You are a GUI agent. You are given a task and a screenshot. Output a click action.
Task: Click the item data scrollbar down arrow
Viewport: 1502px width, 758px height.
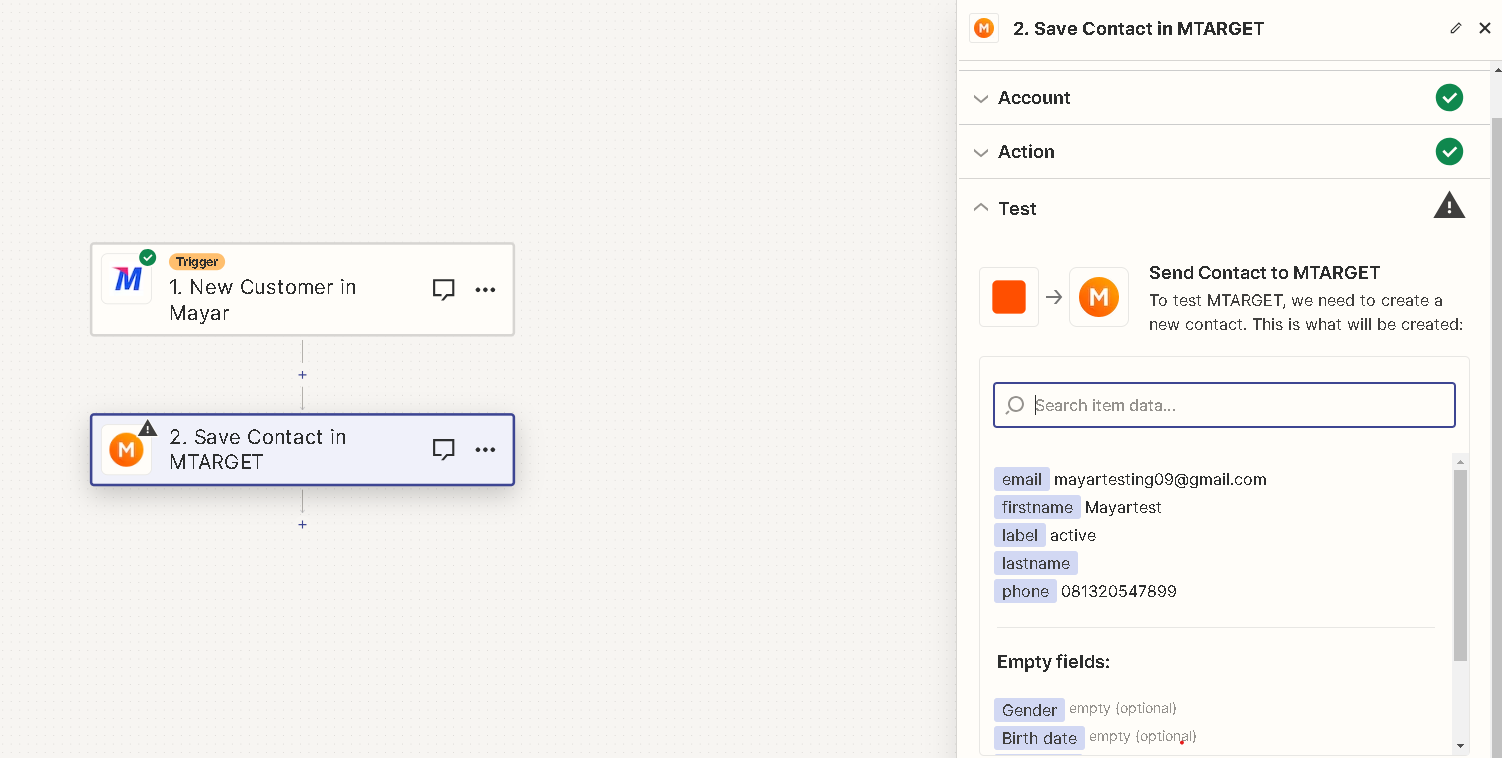click(1460, 746)
